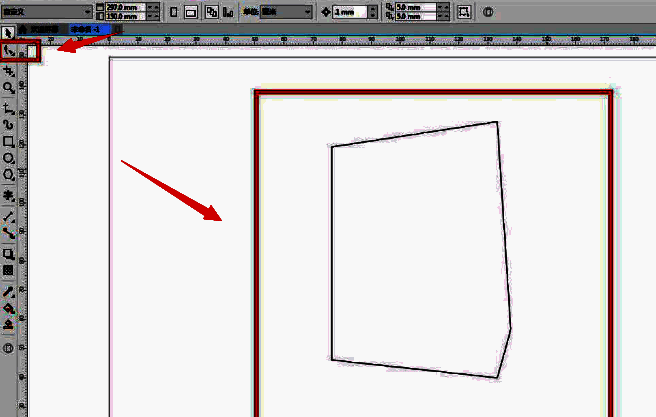Pick the Ellipse tool
The width and height of the screenshot is (656, 417).
(9, 158)
